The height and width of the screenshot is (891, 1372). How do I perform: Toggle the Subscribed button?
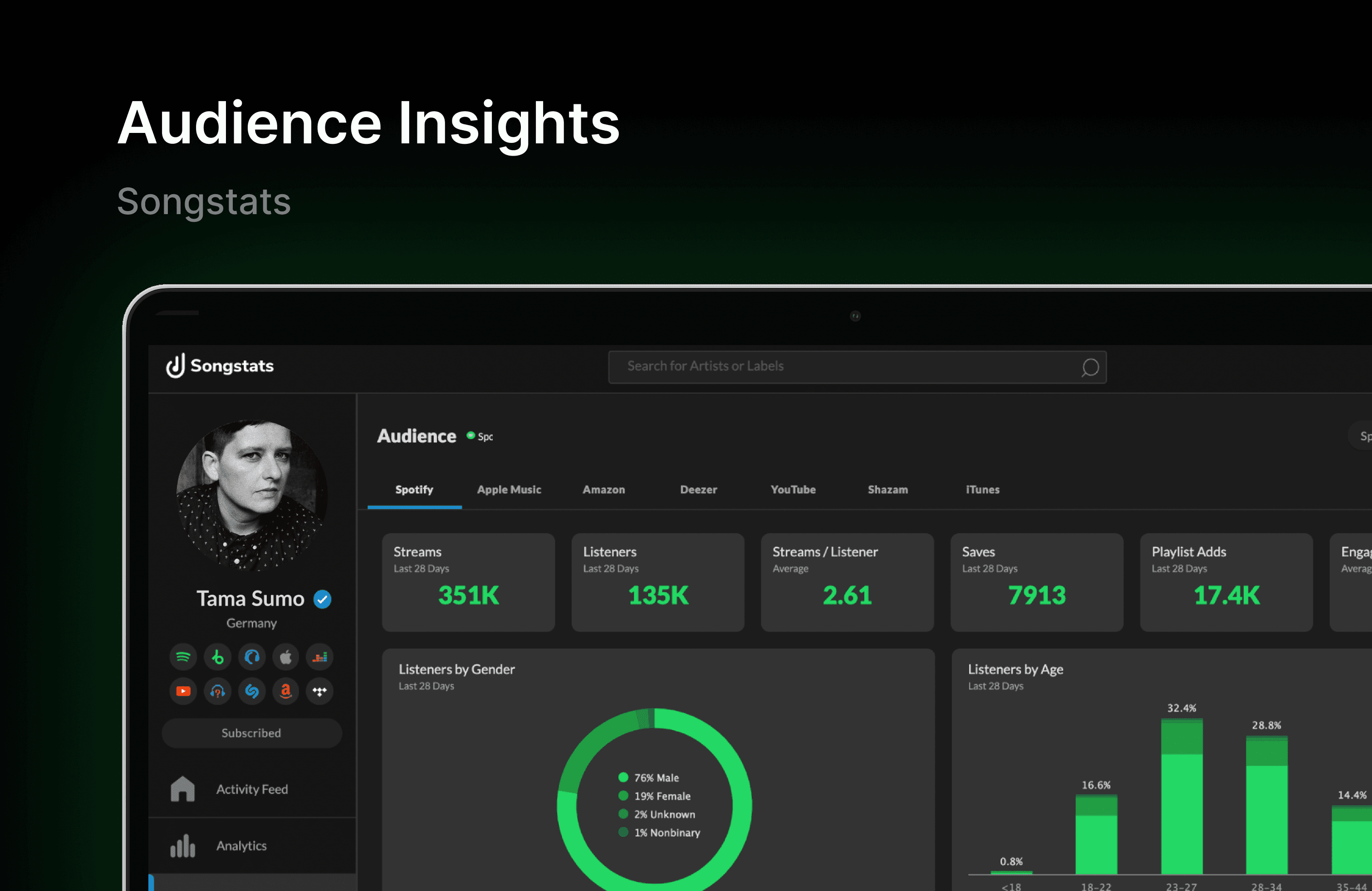tap(251, 733)
